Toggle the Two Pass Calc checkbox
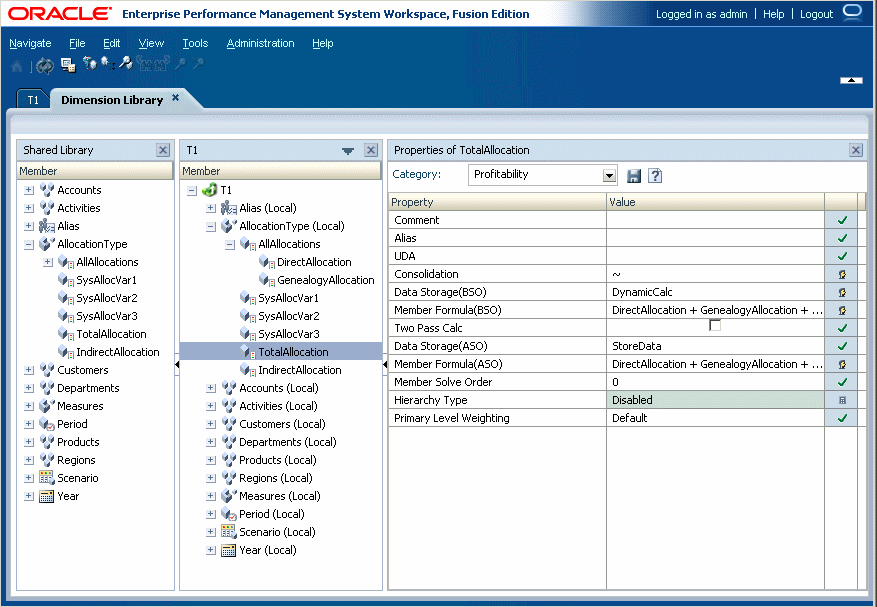The height and width of the screenshot is (607, 877). coord(715,326)
